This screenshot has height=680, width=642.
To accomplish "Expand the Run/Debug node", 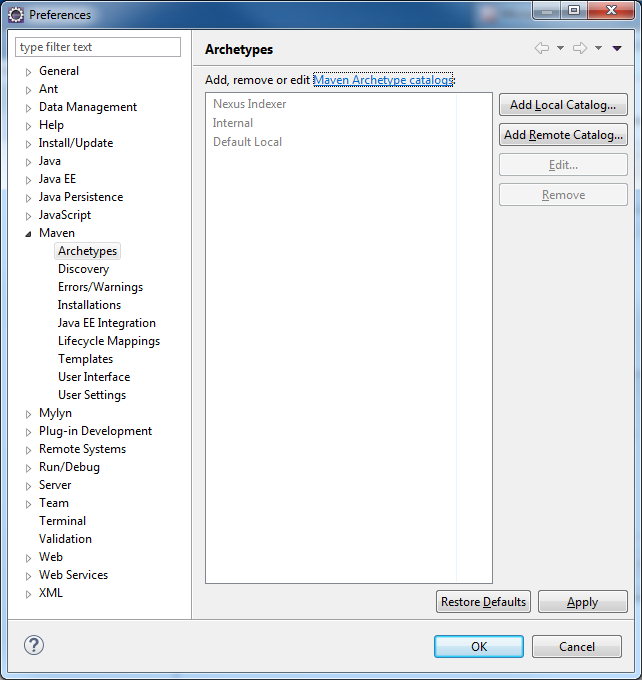I will click(29, 467).
